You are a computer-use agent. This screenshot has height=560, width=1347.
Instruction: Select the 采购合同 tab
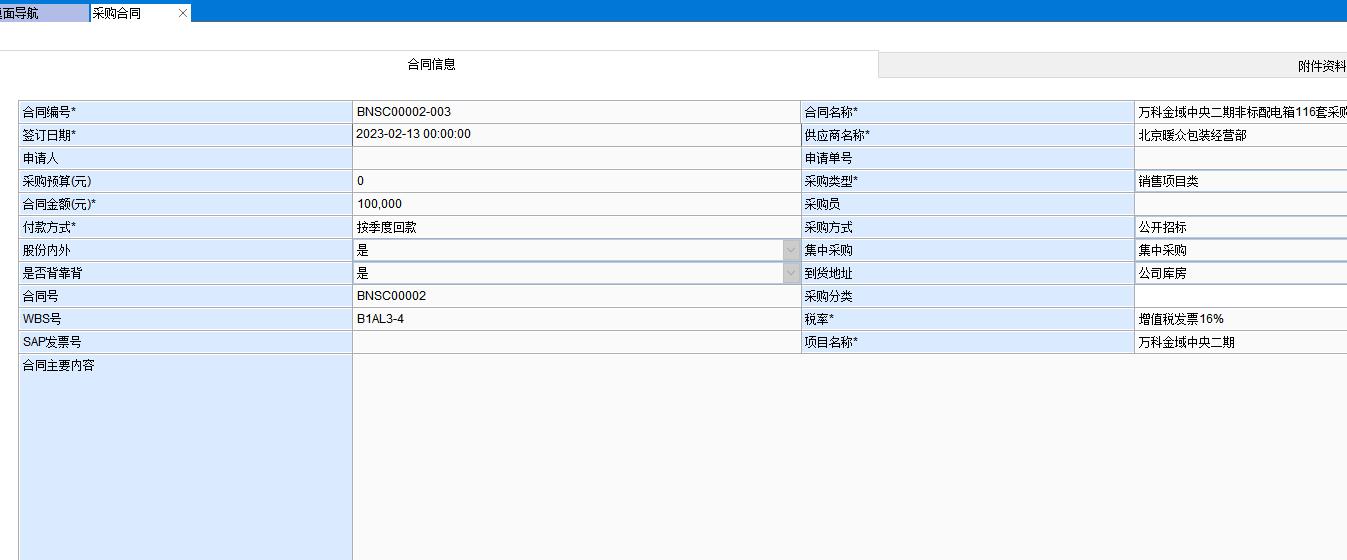130,13
